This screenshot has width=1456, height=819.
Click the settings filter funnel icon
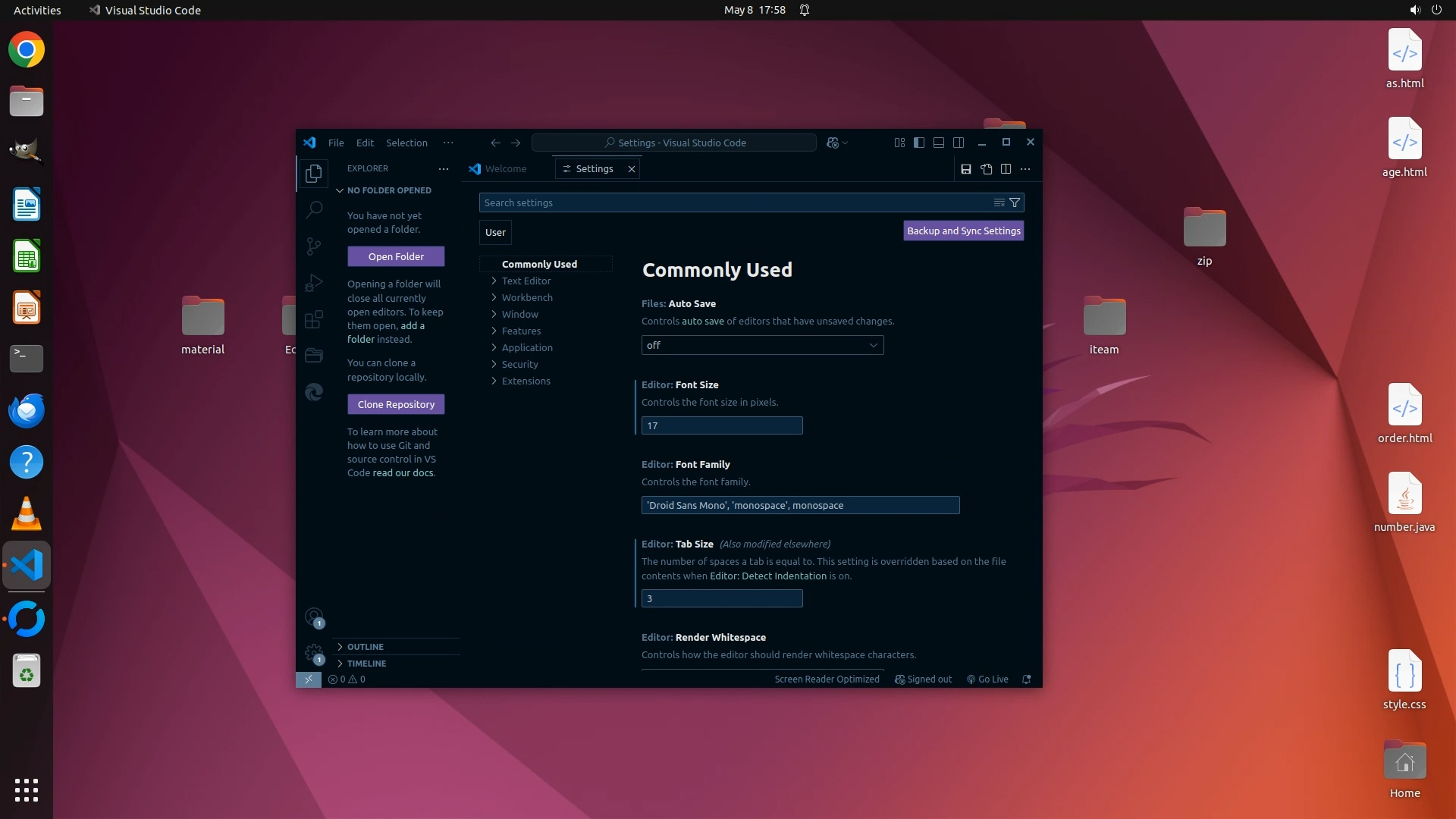tap(1015, 202)
